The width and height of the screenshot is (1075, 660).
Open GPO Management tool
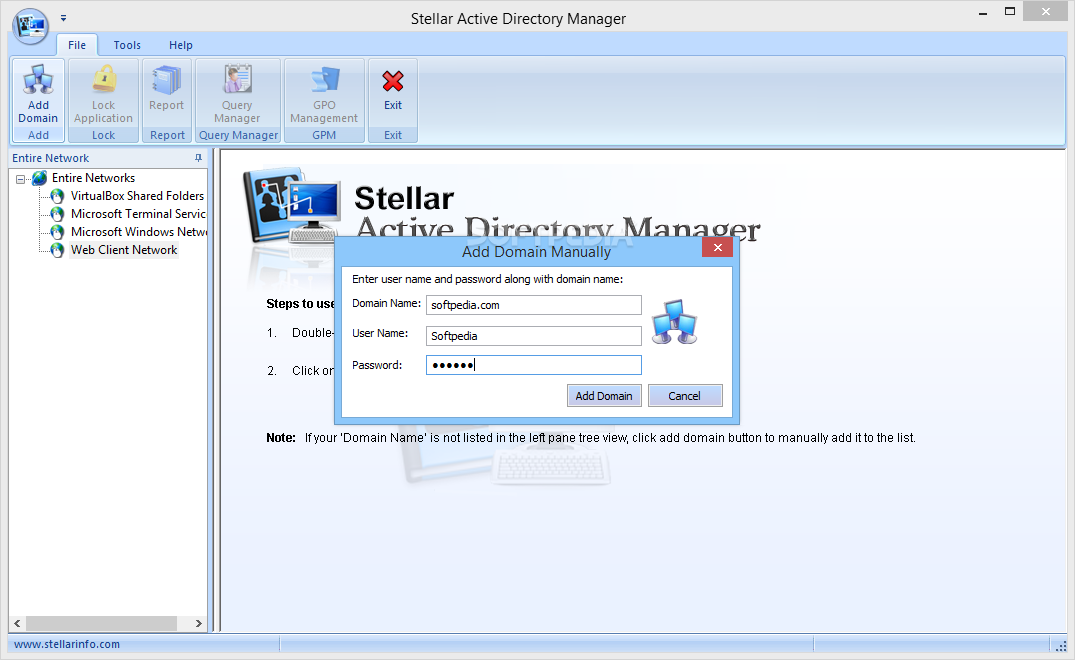click(324, 80)
